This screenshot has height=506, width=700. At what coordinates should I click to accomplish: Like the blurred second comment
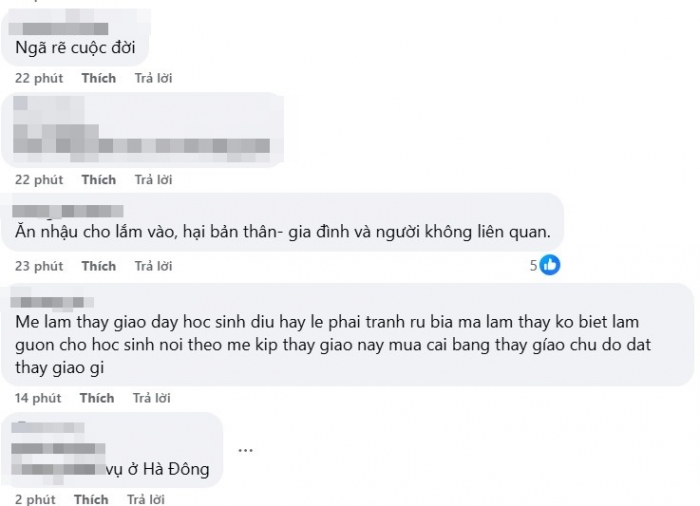click(x=99, y=180)
